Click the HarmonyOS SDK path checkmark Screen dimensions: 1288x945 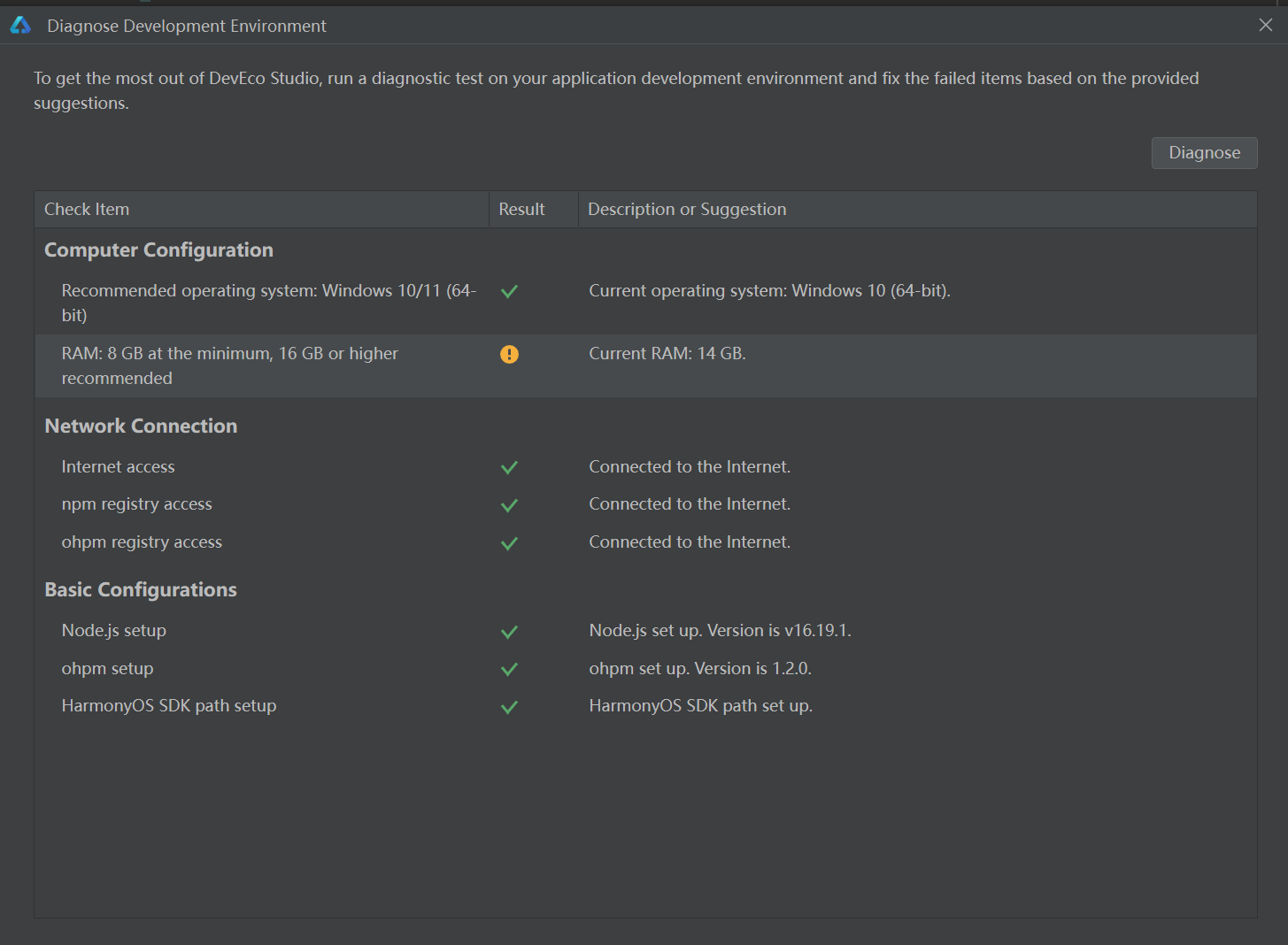tap(509, 707)
